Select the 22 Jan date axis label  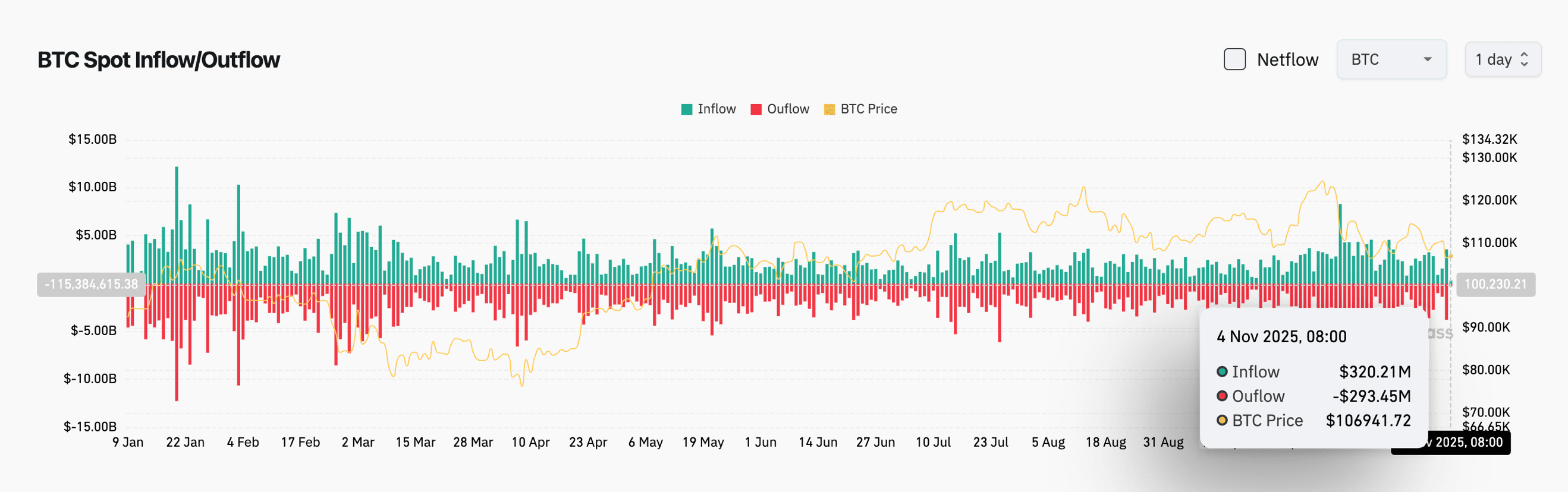[x=185, y=442]
